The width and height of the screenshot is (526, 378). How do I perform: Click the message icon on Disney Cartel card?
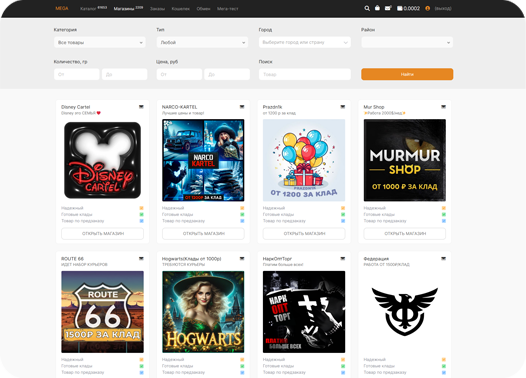(x=141, y=107)
